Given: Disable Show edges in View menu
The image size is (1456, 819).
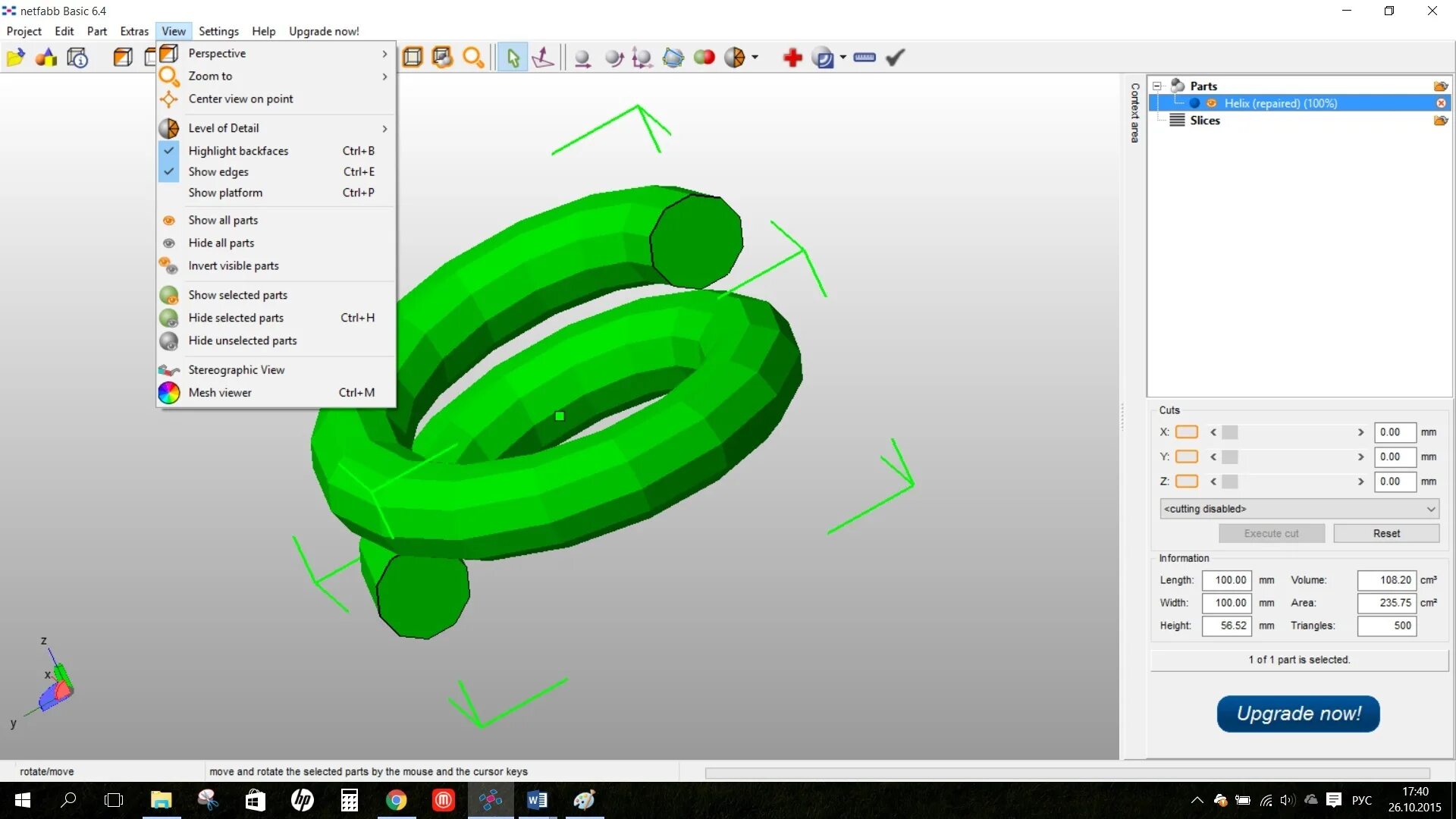Looking at the screenshot, I should click(218, 172).
